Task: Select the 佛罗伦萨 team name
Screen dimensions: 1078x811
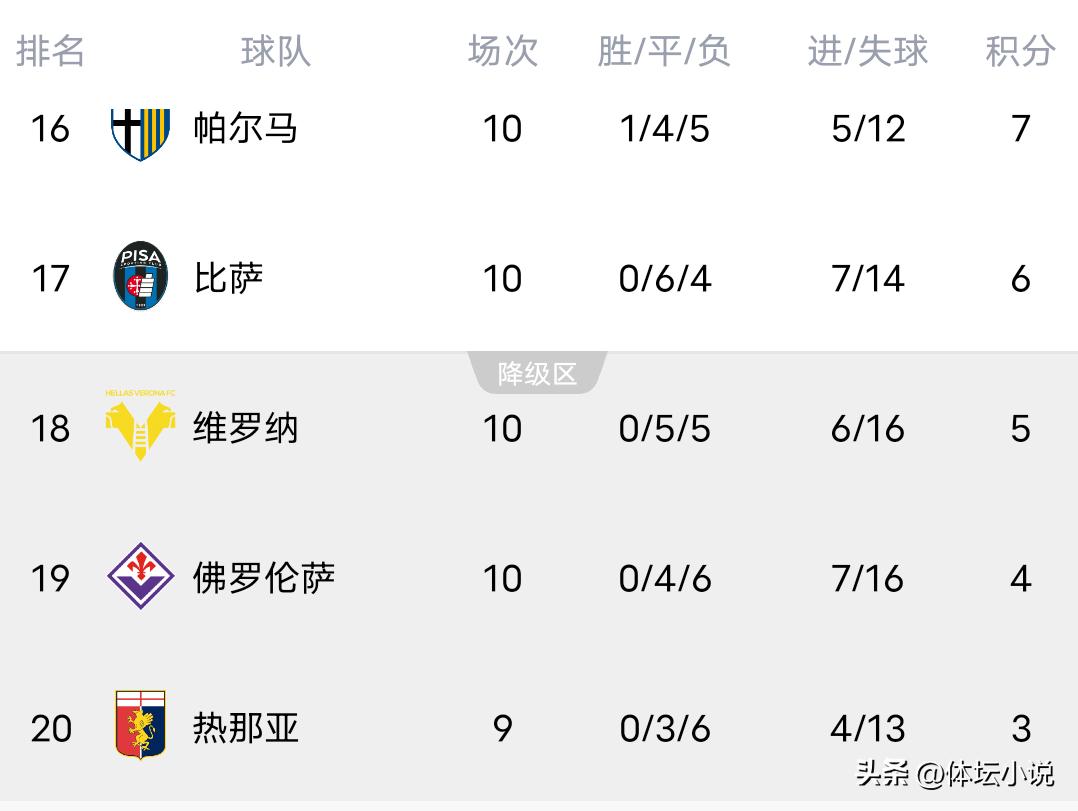Action: (x=263, y=578)
